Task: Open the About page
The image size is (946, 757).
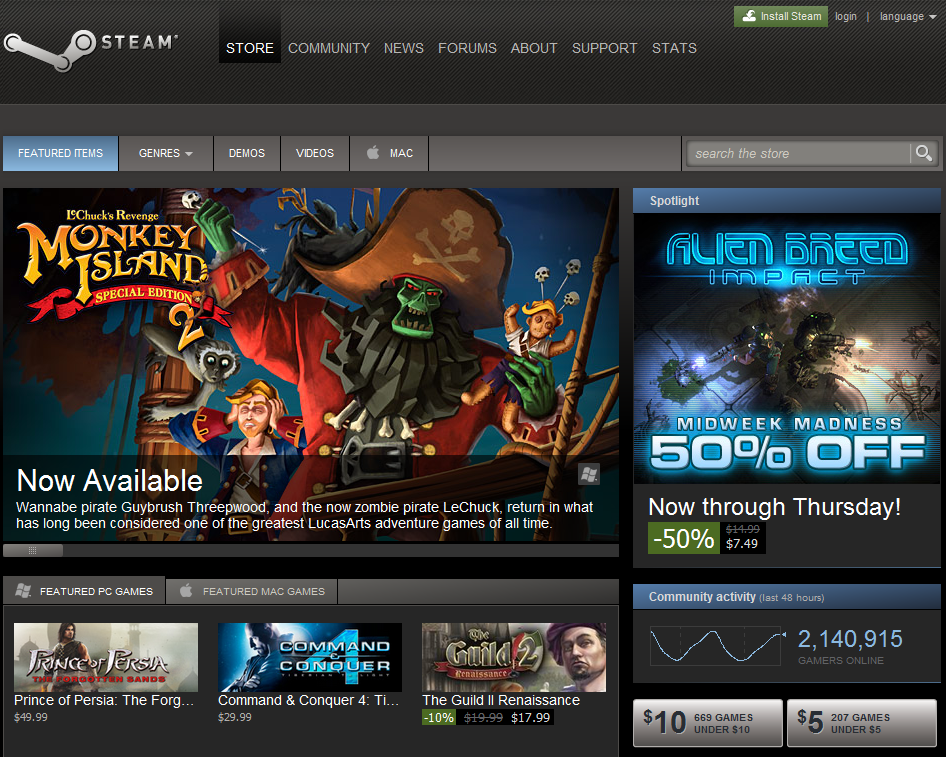Action: (534, 48)
